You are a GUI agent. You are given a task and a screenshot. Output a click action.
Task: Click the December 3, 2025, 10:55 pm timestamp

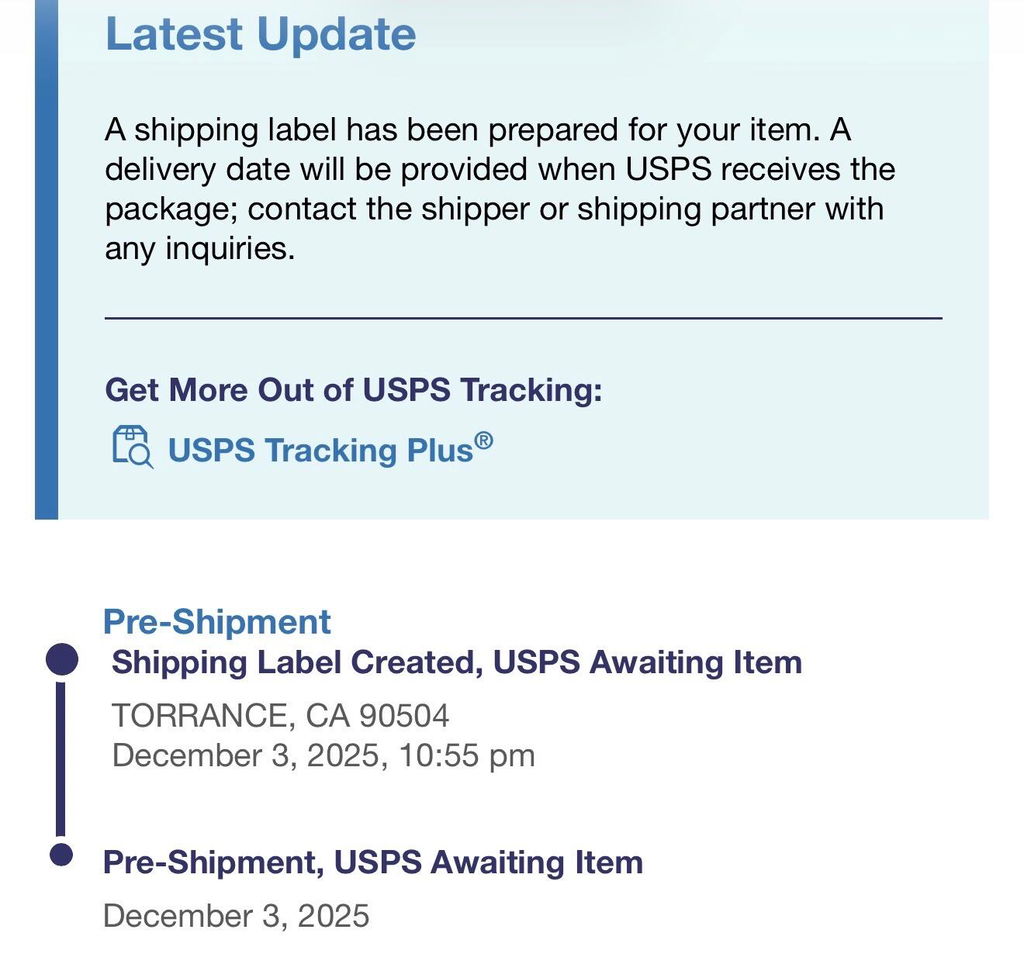[323, 756]
